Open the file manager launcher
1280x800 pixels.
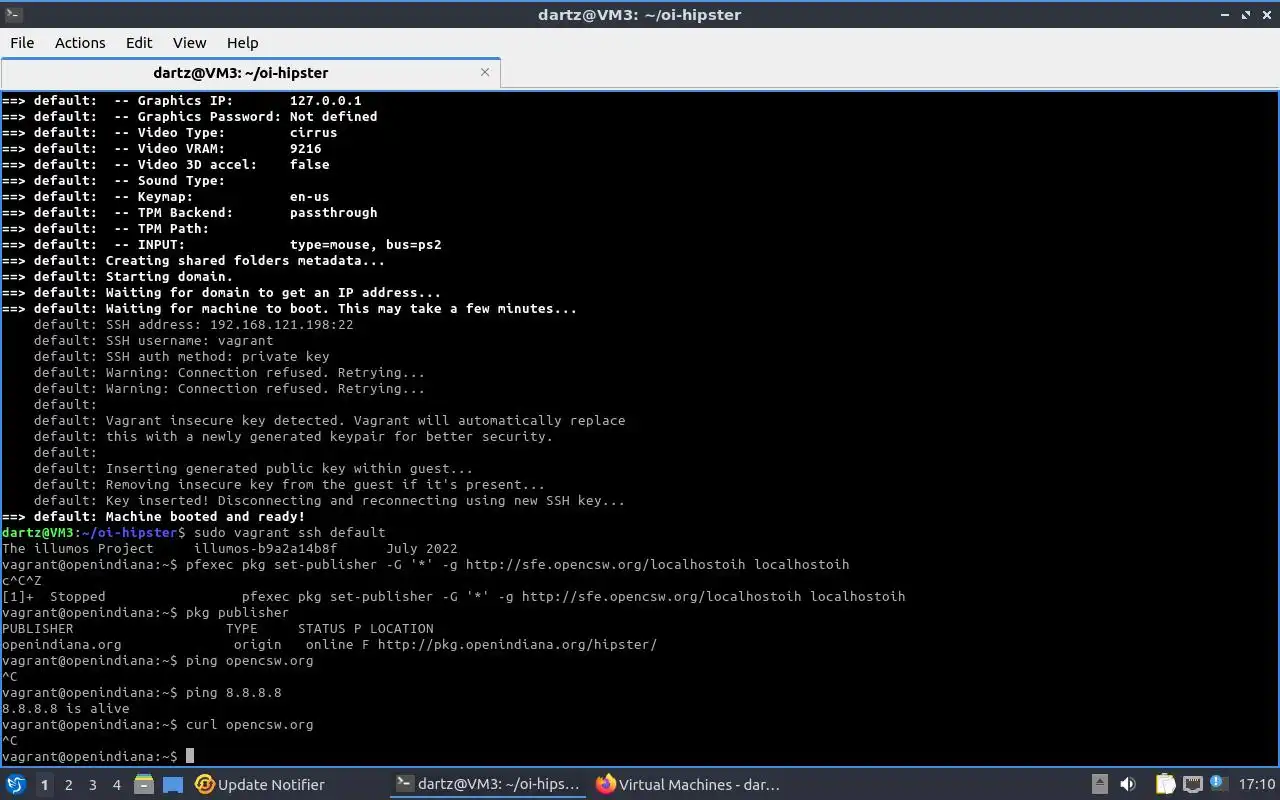144,785
